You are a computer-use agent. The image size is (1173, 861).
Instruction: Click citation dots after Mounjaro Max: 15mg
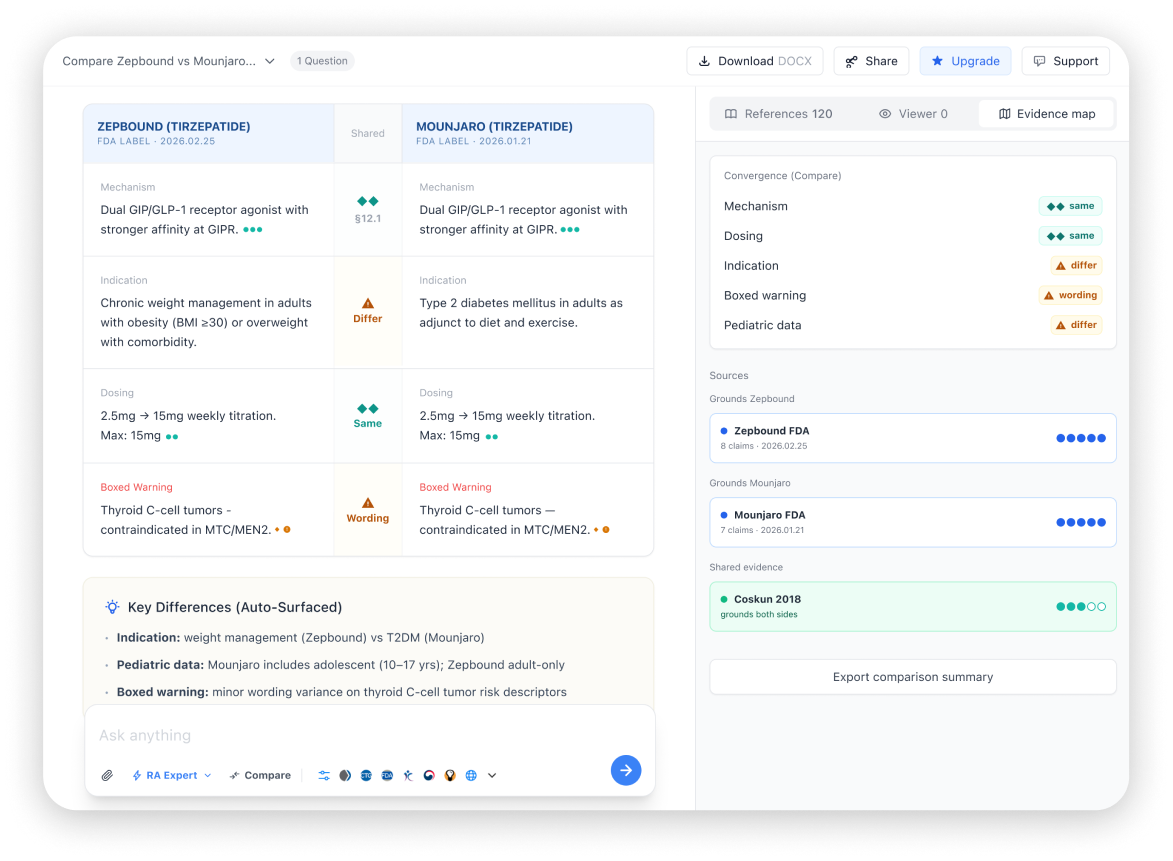(491, 437)
